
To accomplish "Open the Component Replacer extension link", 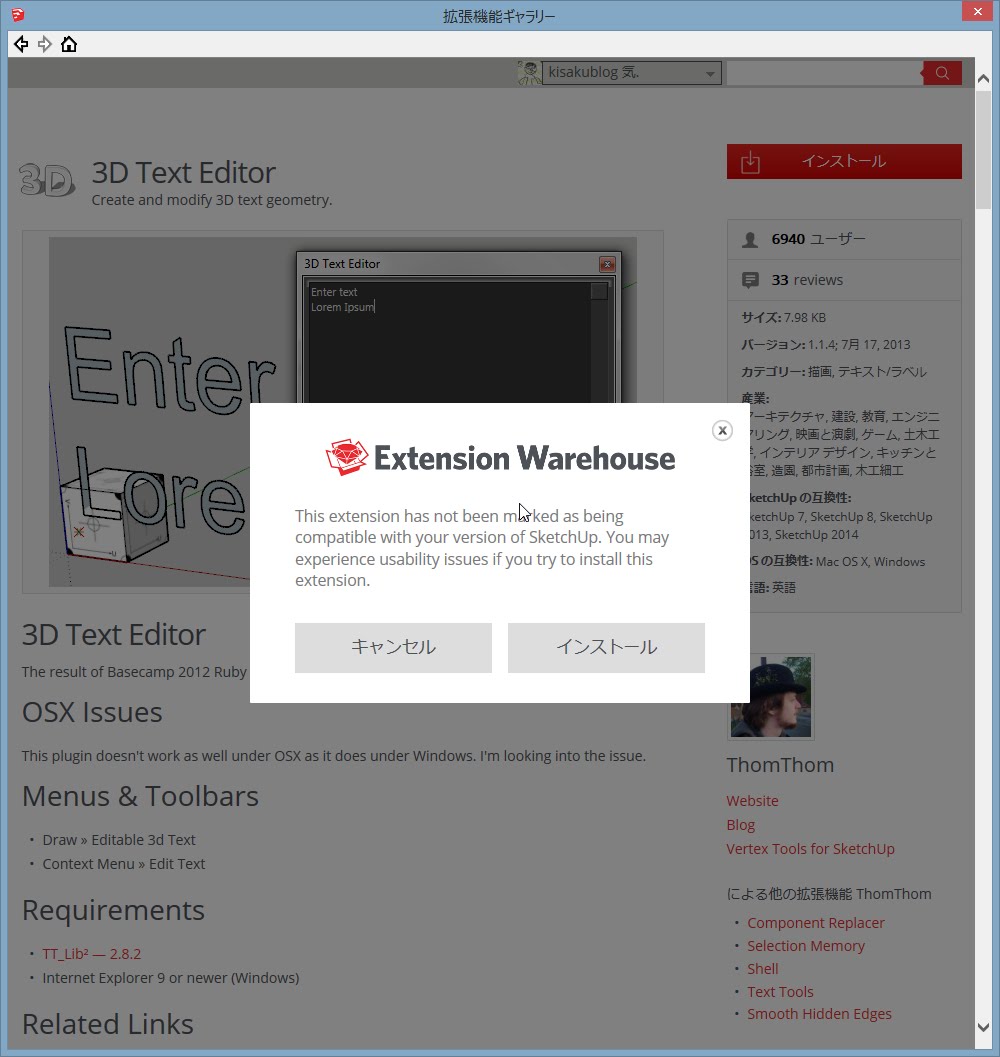I will [815, 923].
